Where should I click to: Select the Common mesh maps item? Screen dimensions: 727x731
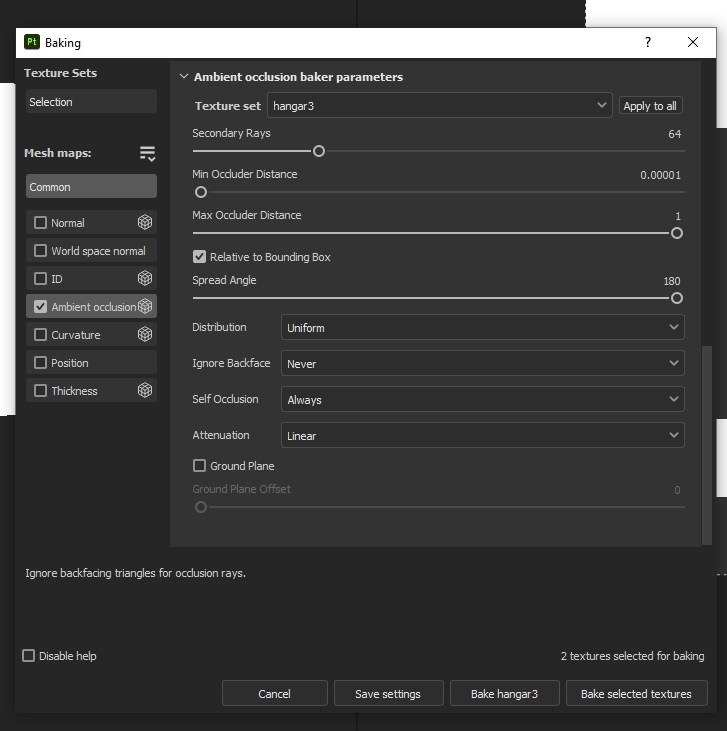[x=91, y=186]
